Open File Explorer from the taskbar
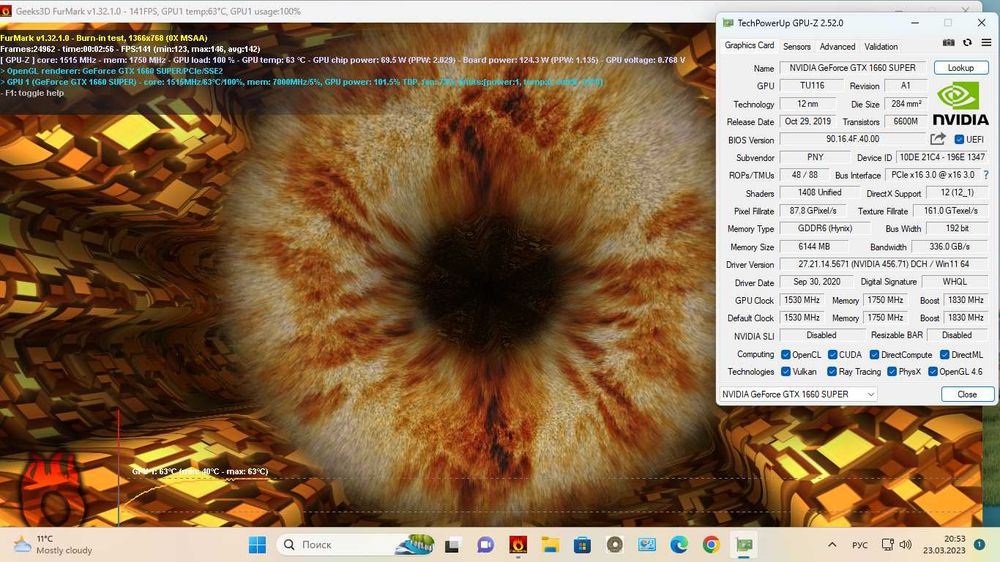This screenshot has height=562, width=1000. click(x=550, y=545)
